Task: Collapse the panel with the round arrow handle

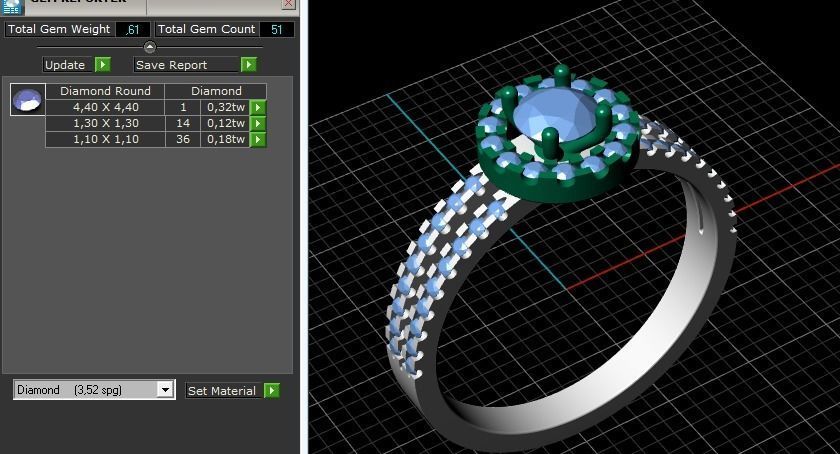Action: 150,47
